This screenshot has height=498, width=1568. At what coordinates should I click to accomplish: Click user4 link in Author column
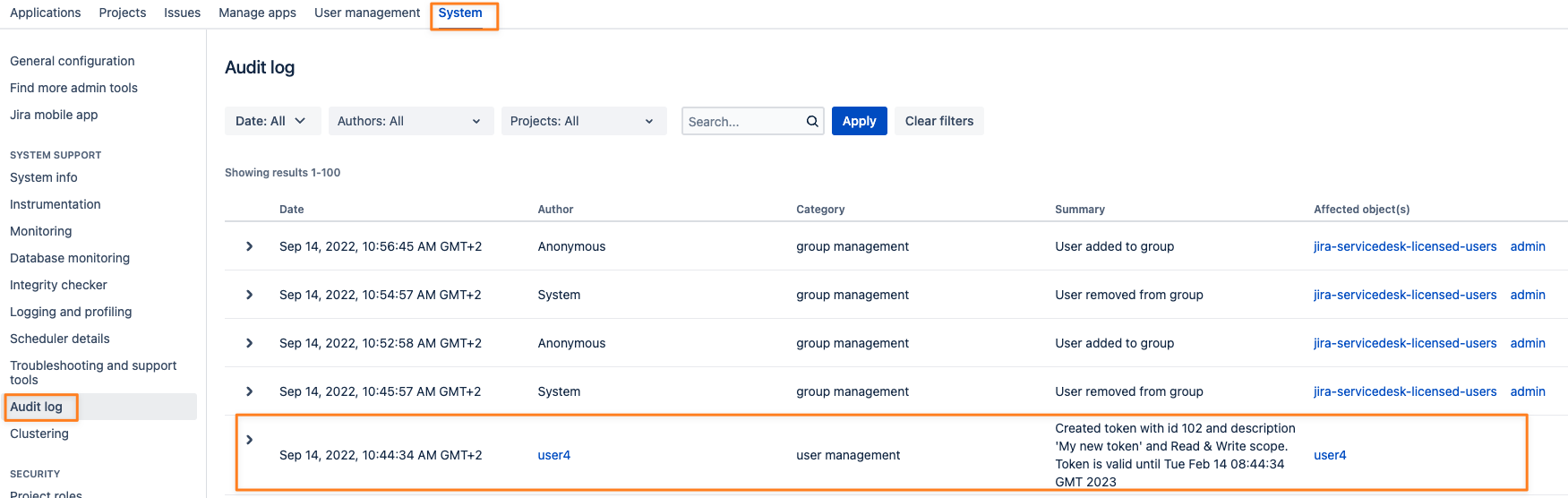click(x=554, y=455)
